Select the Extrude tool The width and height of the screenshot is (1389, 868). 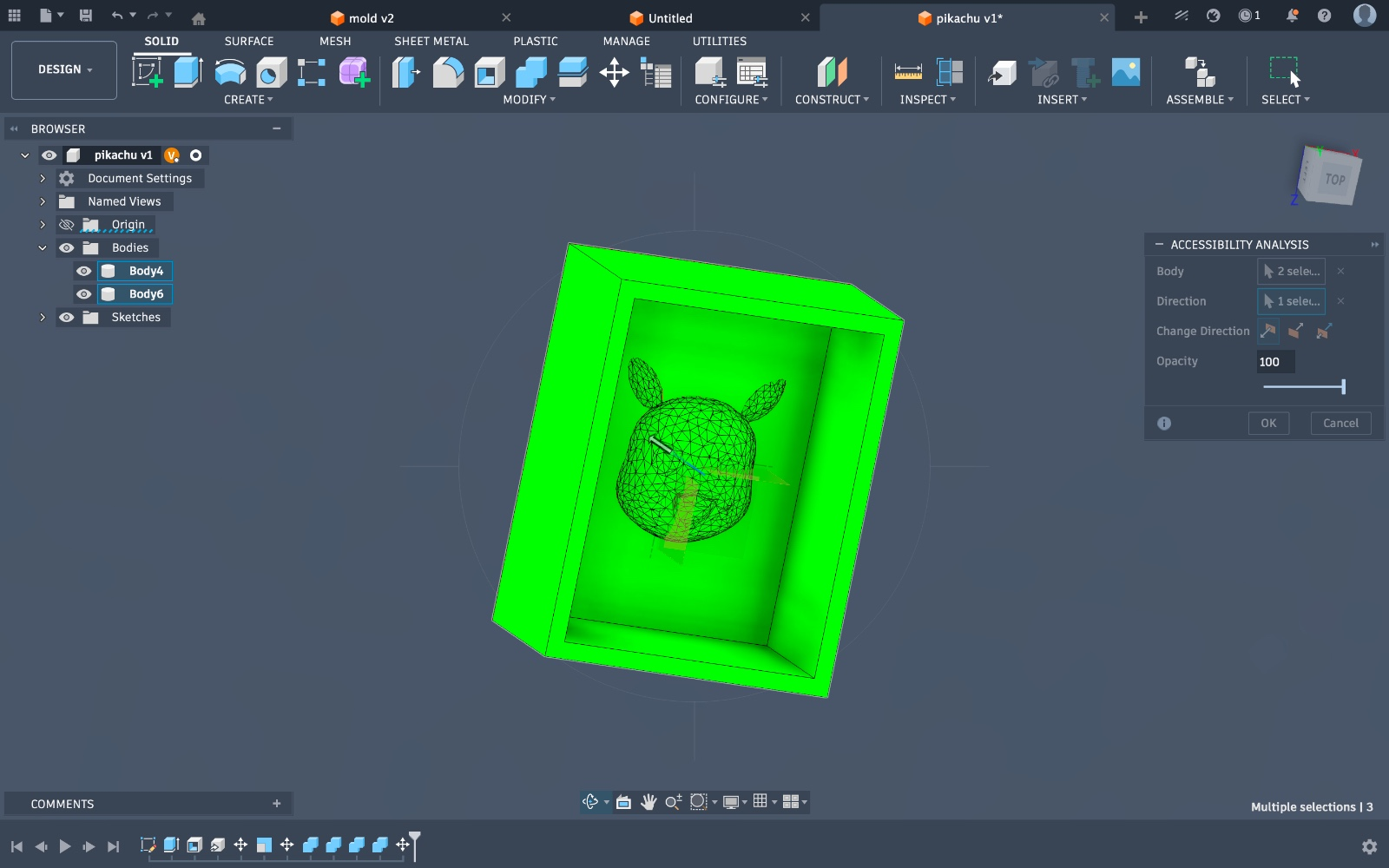point(188,72)
